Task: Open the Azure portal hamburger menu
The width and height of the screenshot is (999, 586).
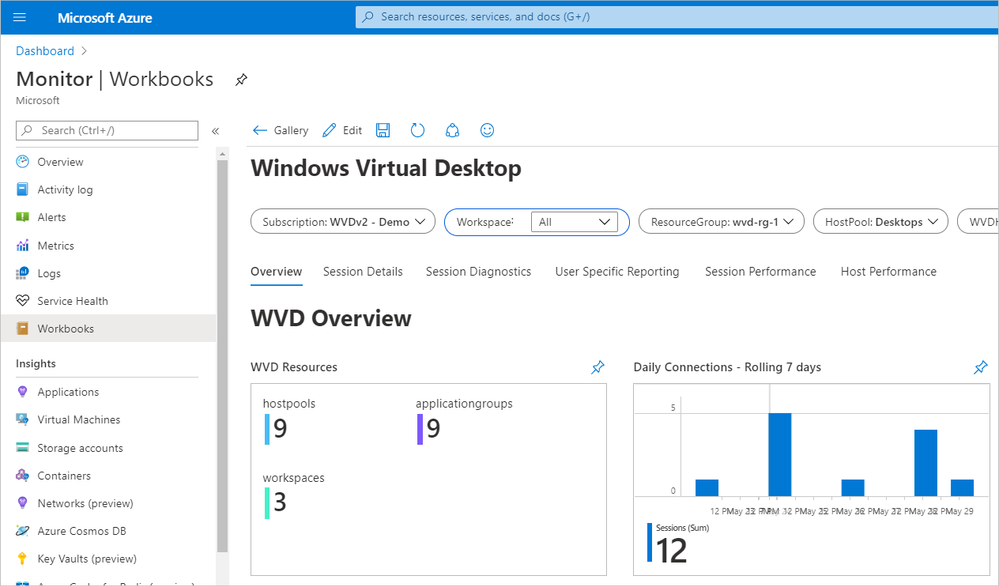Action: pyautogui.click(x=20, y=17)
